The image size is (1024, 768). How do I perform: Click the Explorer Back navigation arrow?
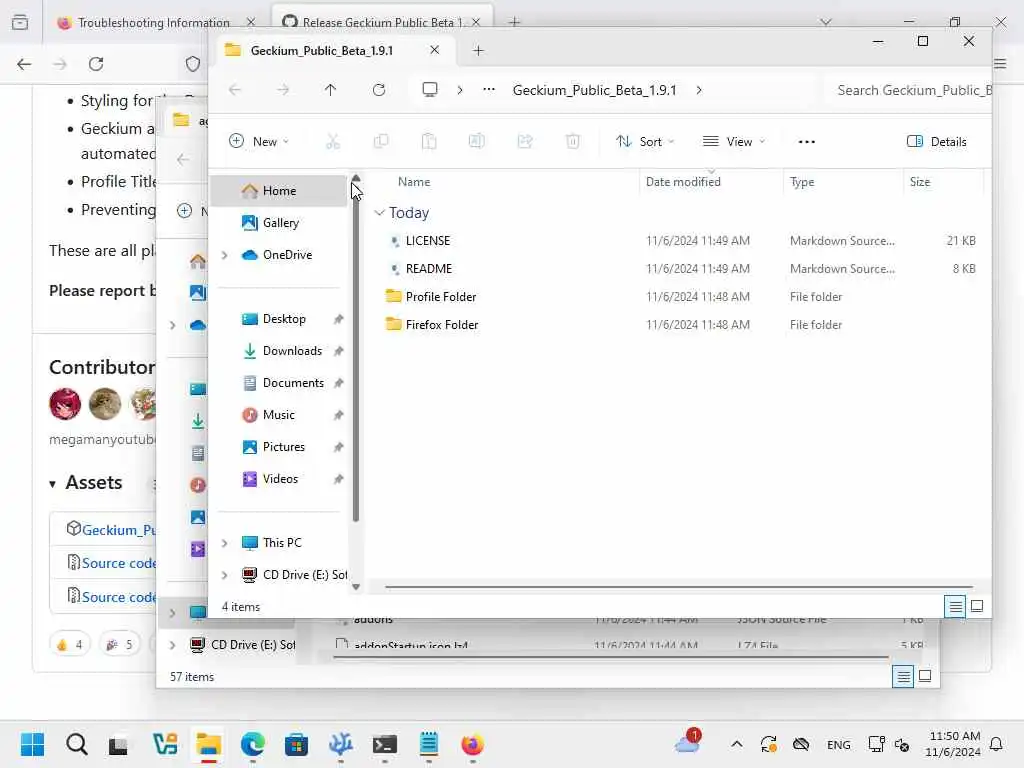click(235, 90)
